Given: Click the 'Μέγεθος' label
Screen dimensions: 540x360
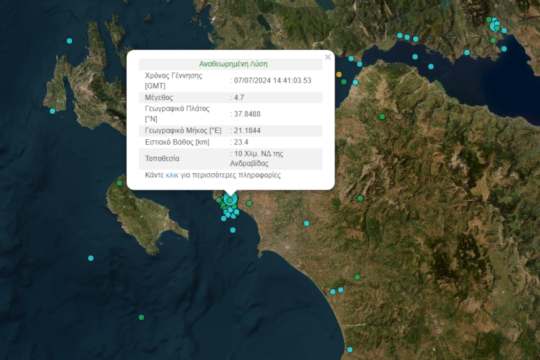Looking at the screenshot, I should [159, 97].
